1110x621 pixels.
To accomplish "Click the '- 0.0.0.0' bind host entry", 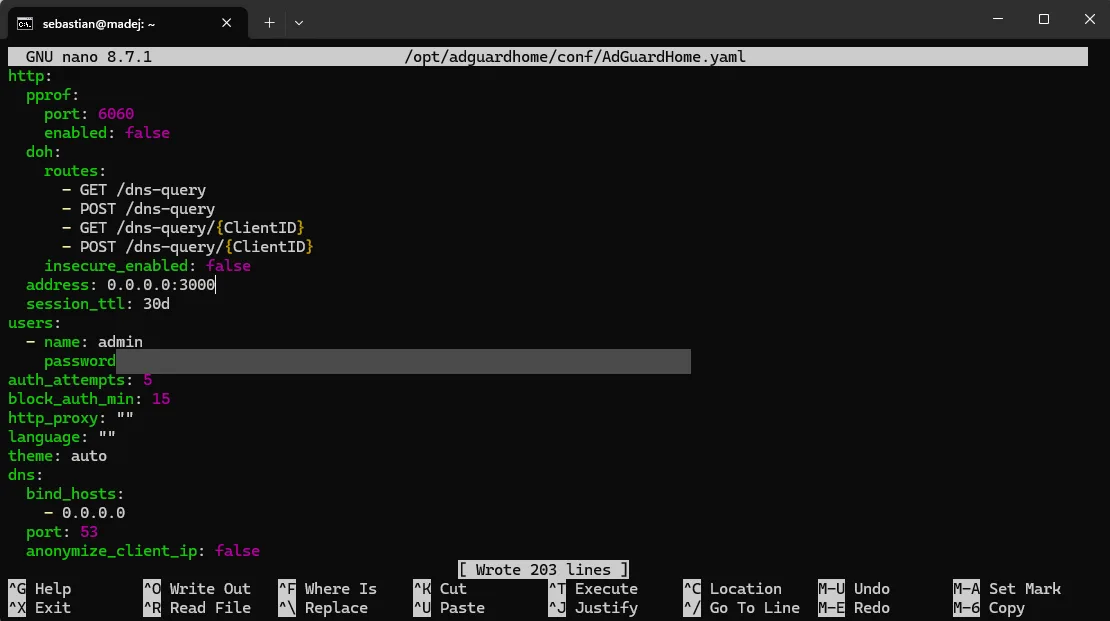I will point(84,513).
